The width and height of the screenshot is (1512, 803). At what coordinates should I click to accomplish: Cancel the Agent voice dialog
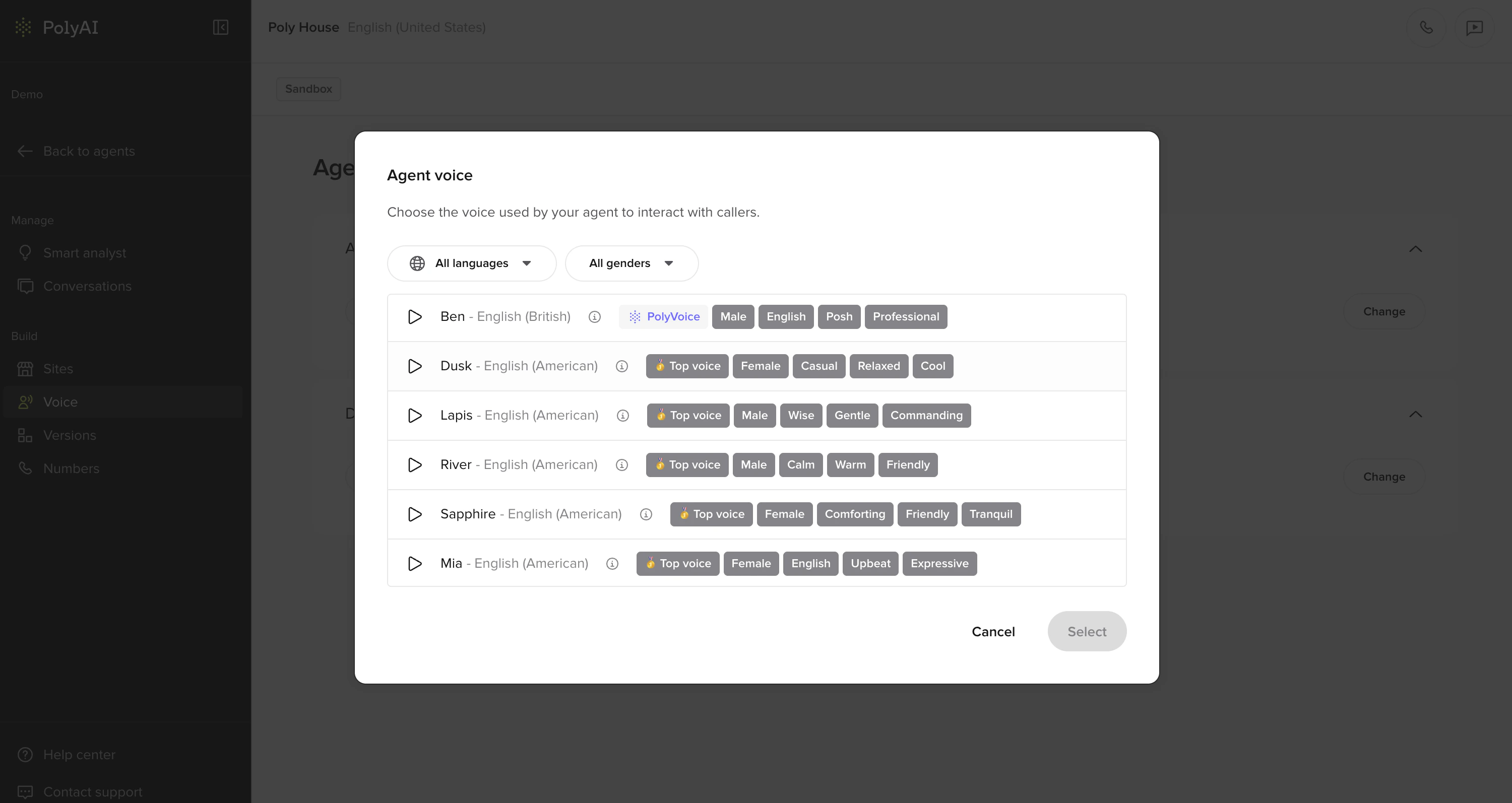click(993, 631)
